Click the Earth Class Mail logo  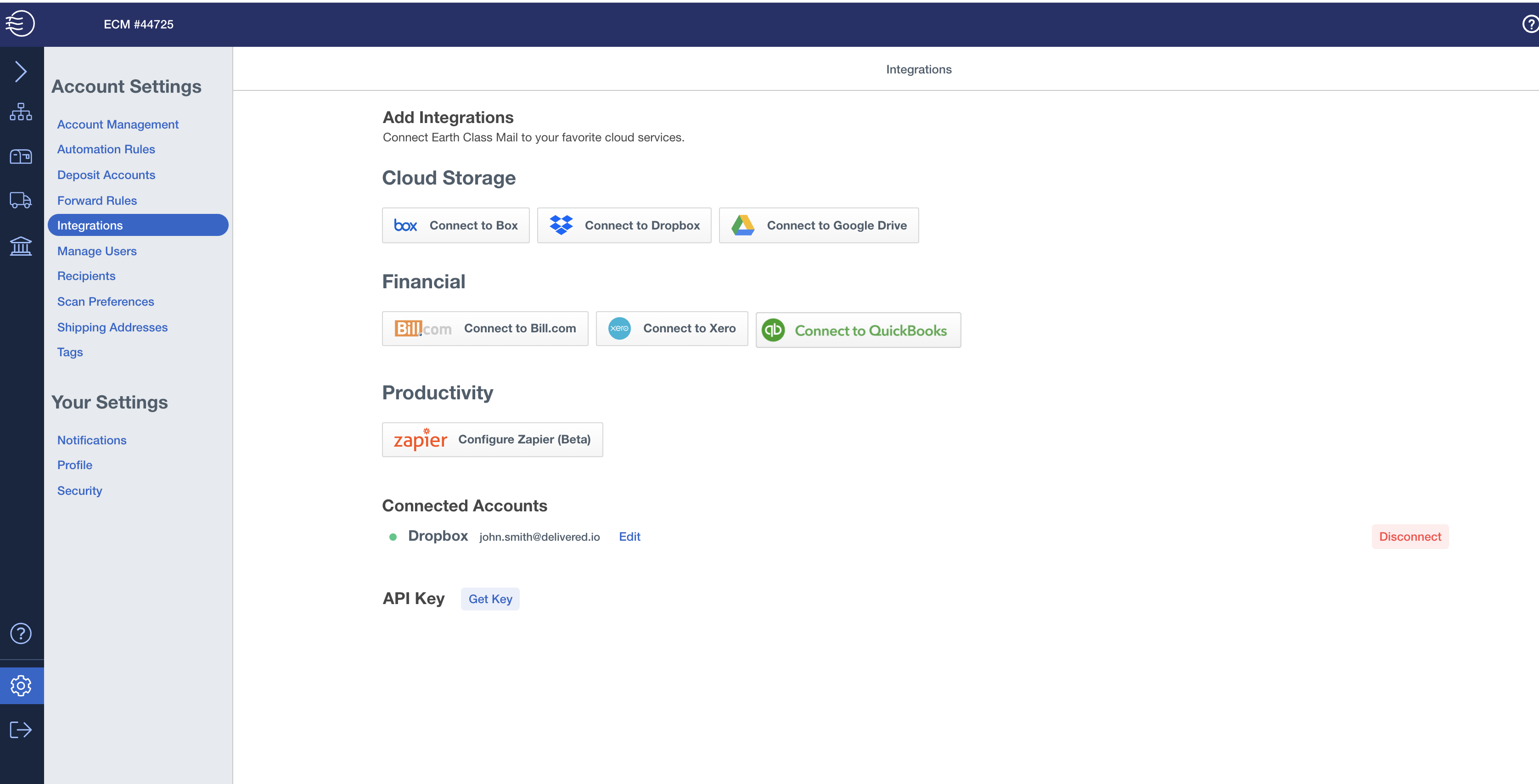pyautogui.click(x=22, y=24)
